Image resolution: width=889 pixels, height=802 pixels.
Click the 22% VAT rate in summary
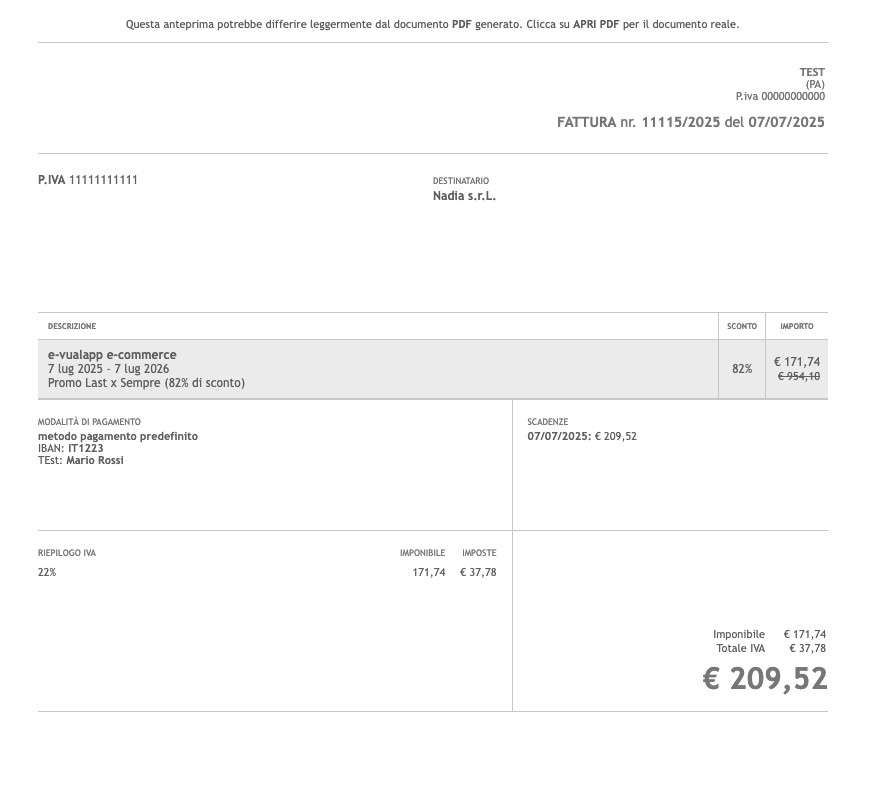(x=47, y=572)
